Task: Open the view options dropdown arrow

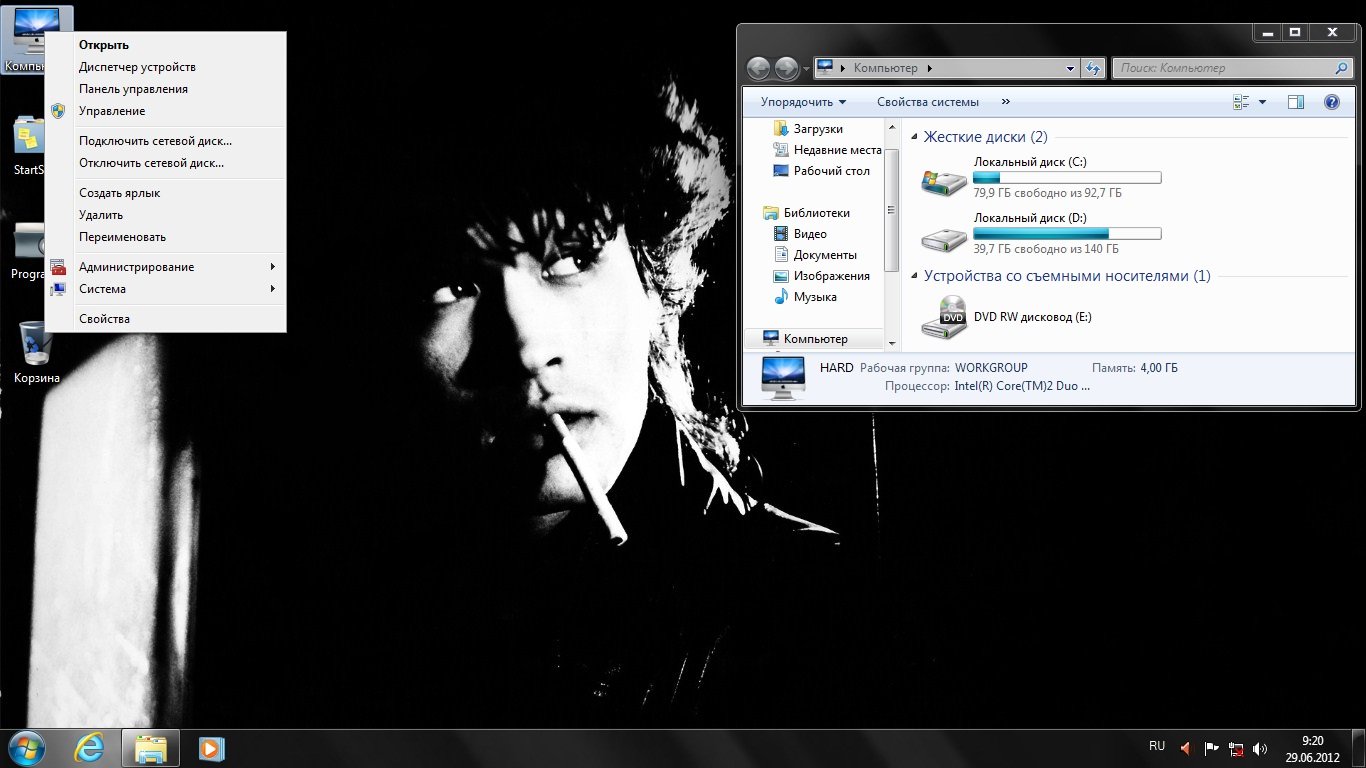Action: tap(1262, 102)
